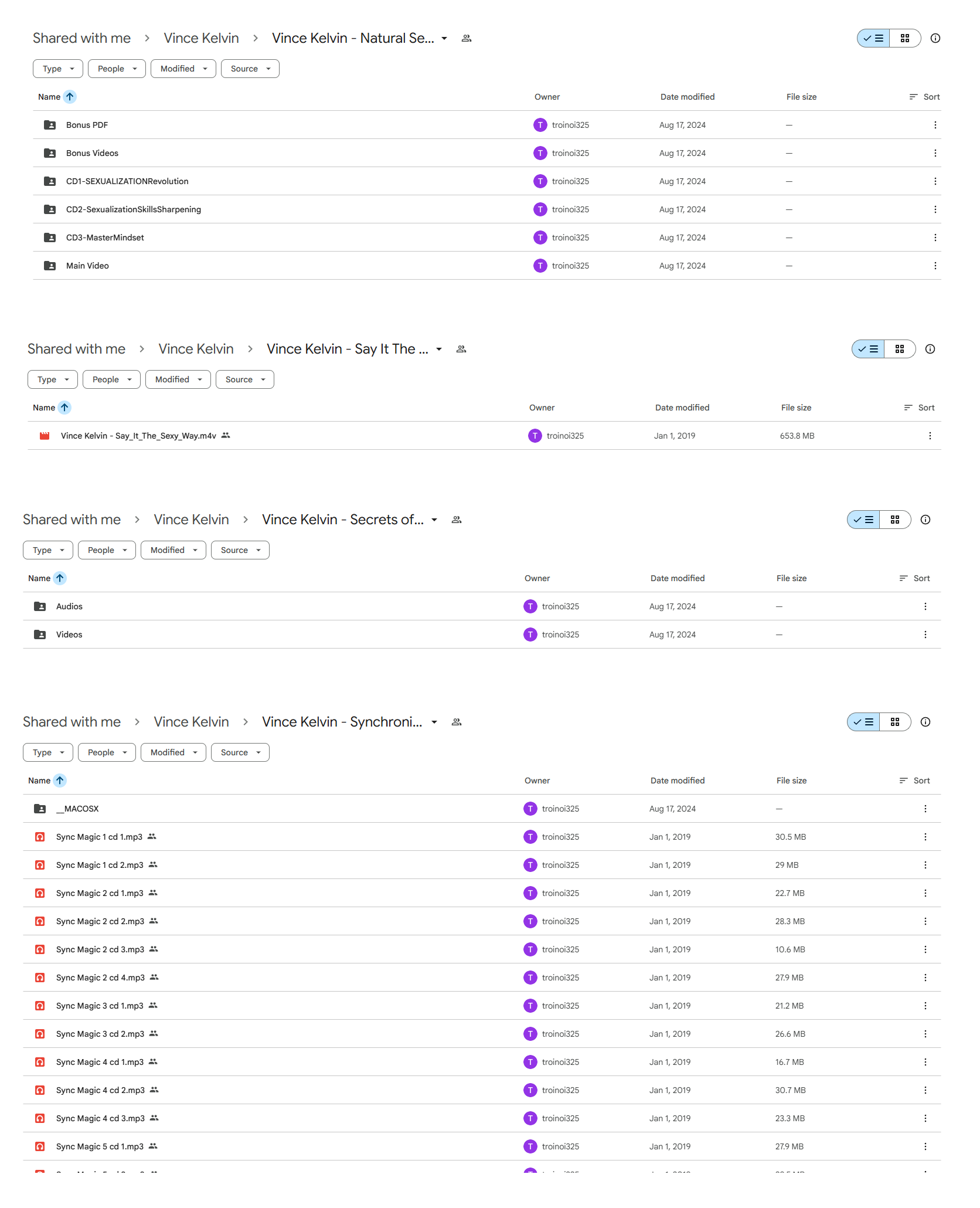Click Audios folder icon
Viewport: 980px width, 1208px height.
pos(40,606)
